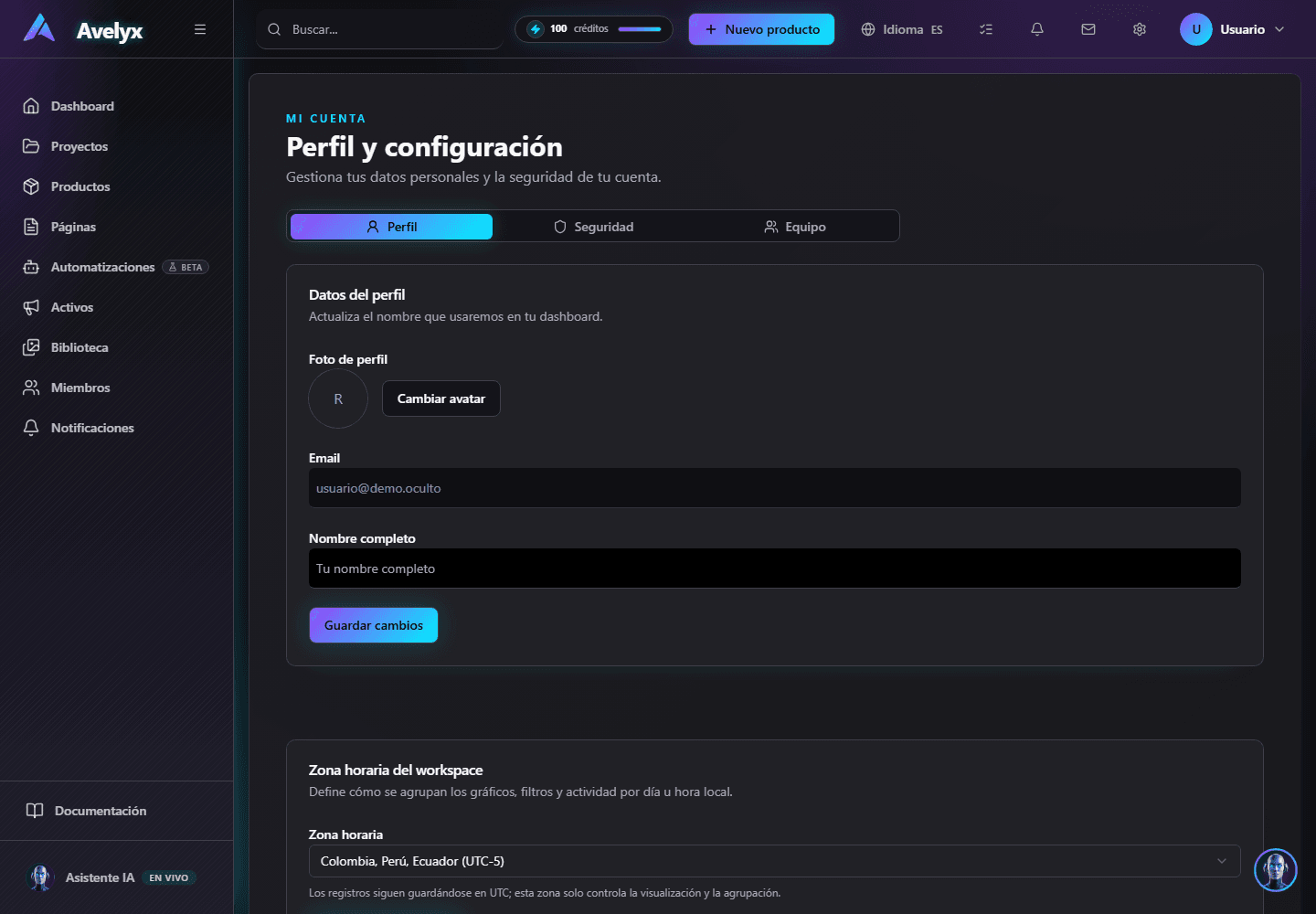
Task: Expand the Usuario account menu chevron
Action: [x=1279, y=29]
